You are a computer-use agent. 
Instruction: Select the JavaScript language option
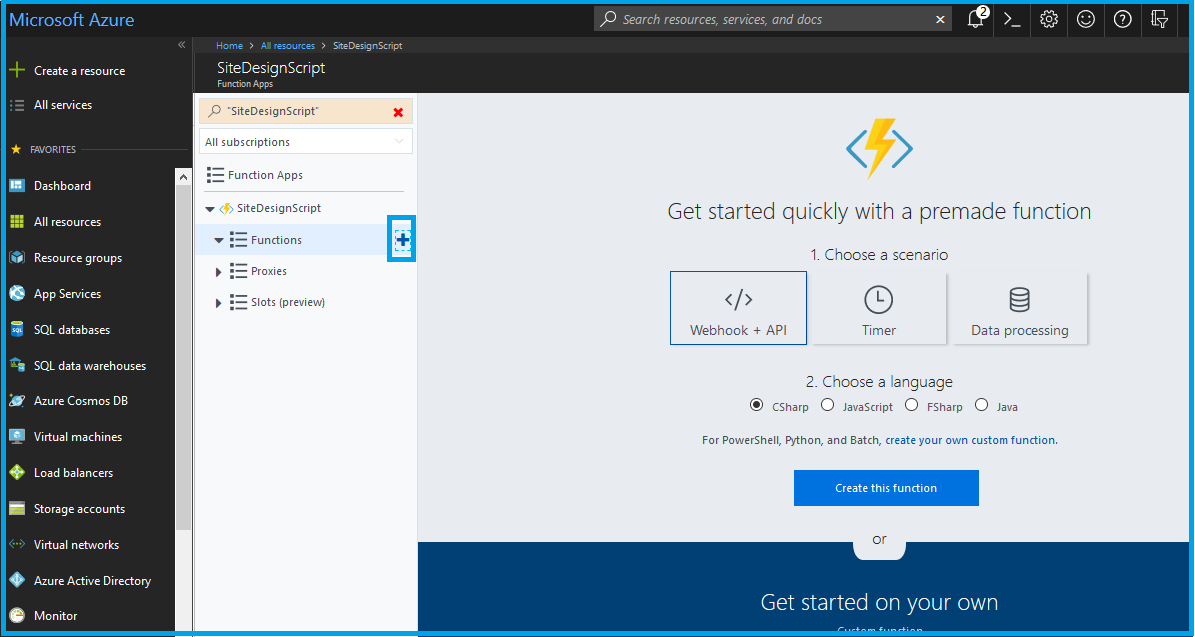click(x=828, y=405)
